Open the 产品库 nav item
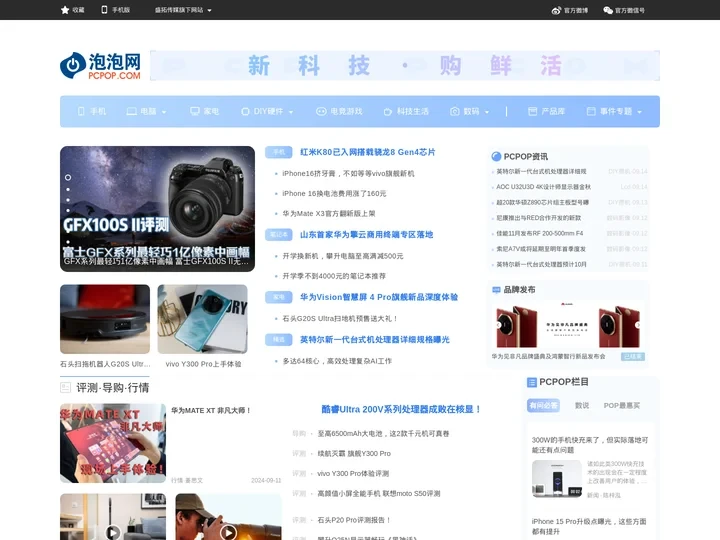The height and width of the screenshot is (540, 720). 553,111
